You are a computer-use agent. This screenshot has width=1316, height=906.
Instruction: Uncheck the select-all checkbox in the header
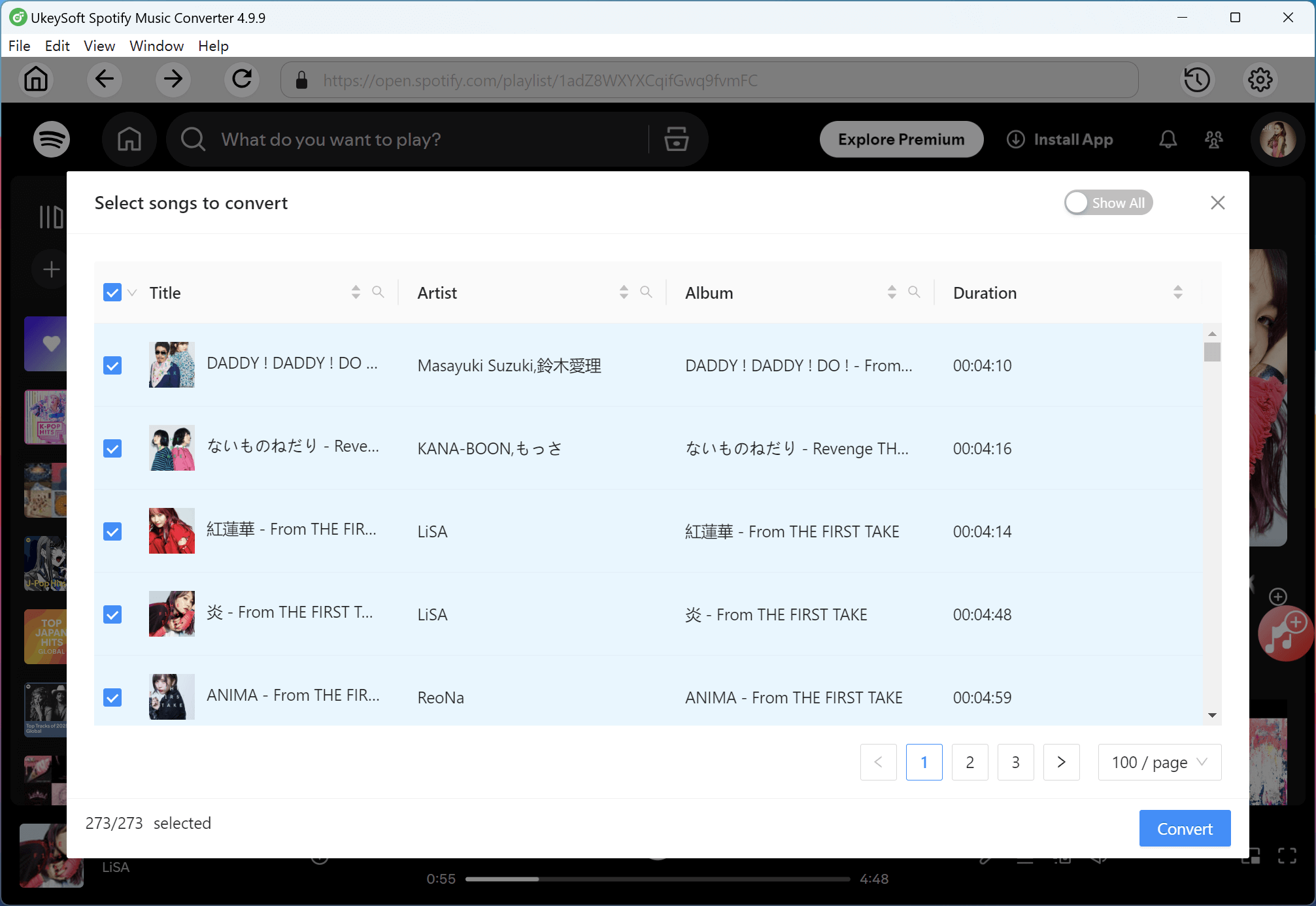click(112, 292)
